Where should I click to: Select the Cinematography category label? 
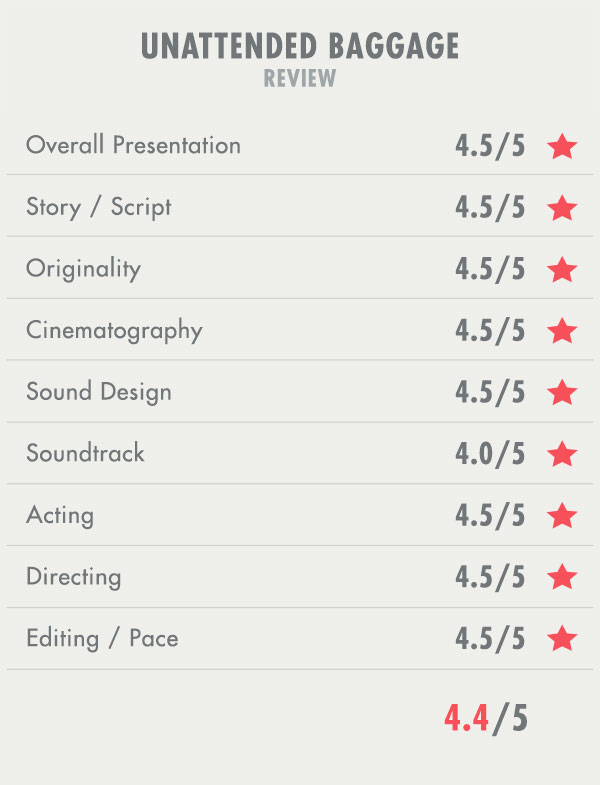tap(114, 331)
